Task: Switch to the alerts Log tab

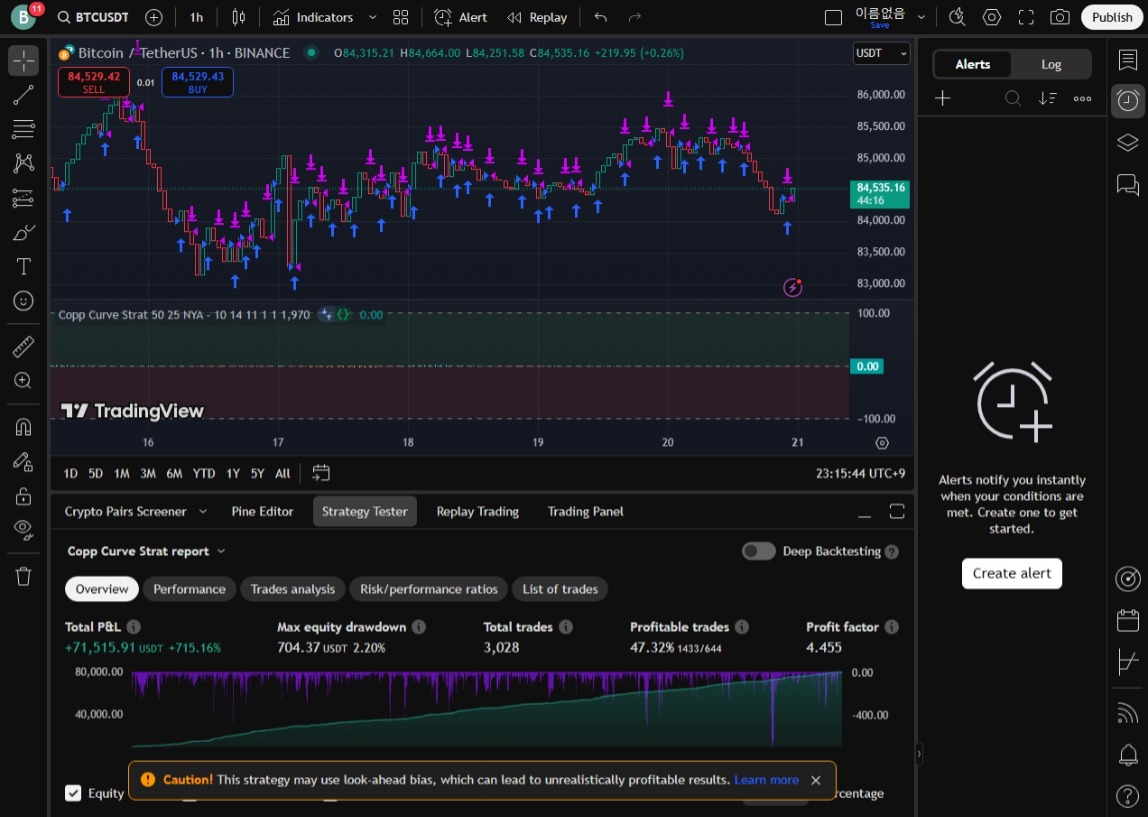Action: coord(1051,64)
